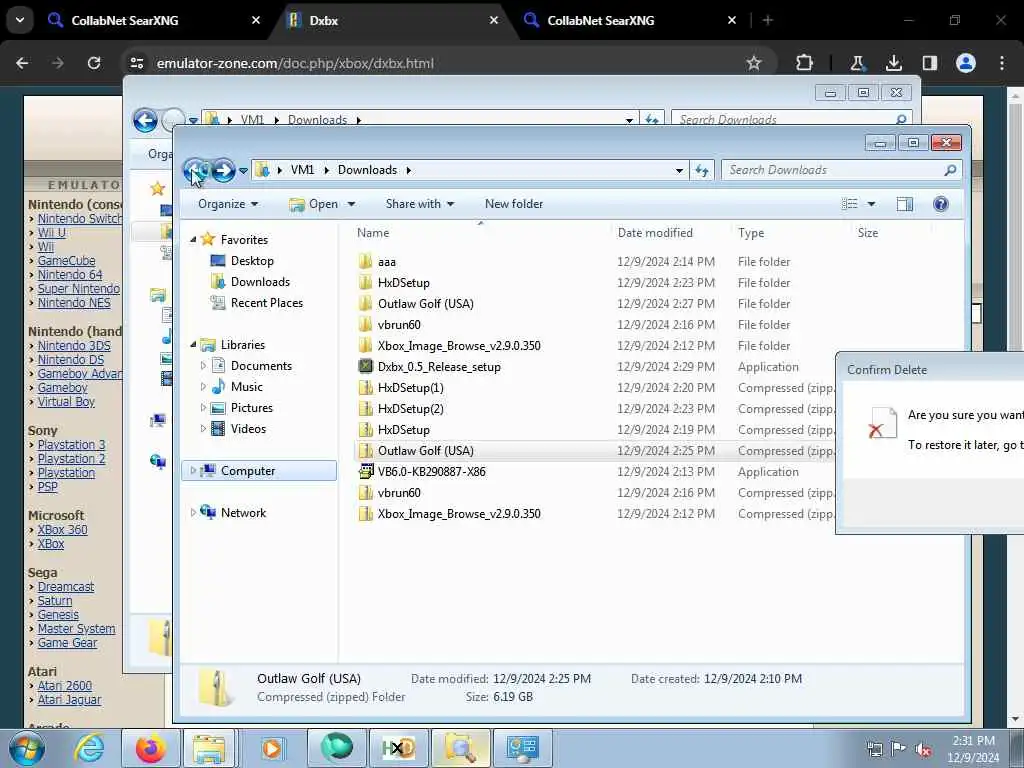Open HxD icon in taskbar
The image size is (1024, 768).
coord(398,748)
